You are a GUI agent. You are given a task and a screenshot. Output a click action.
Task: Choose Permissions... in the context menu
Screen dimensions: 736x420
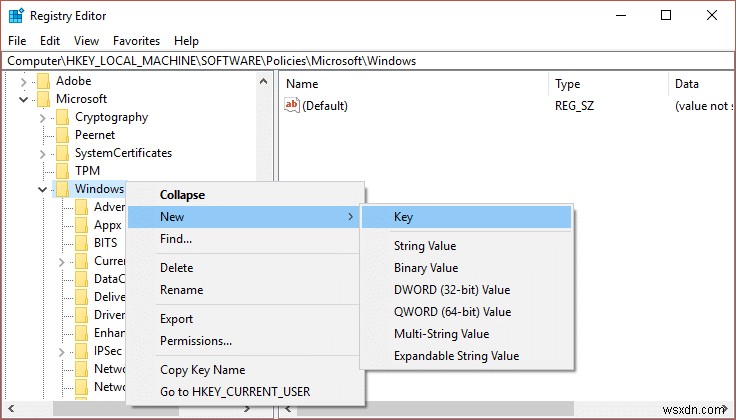click(x=245, y=341)
